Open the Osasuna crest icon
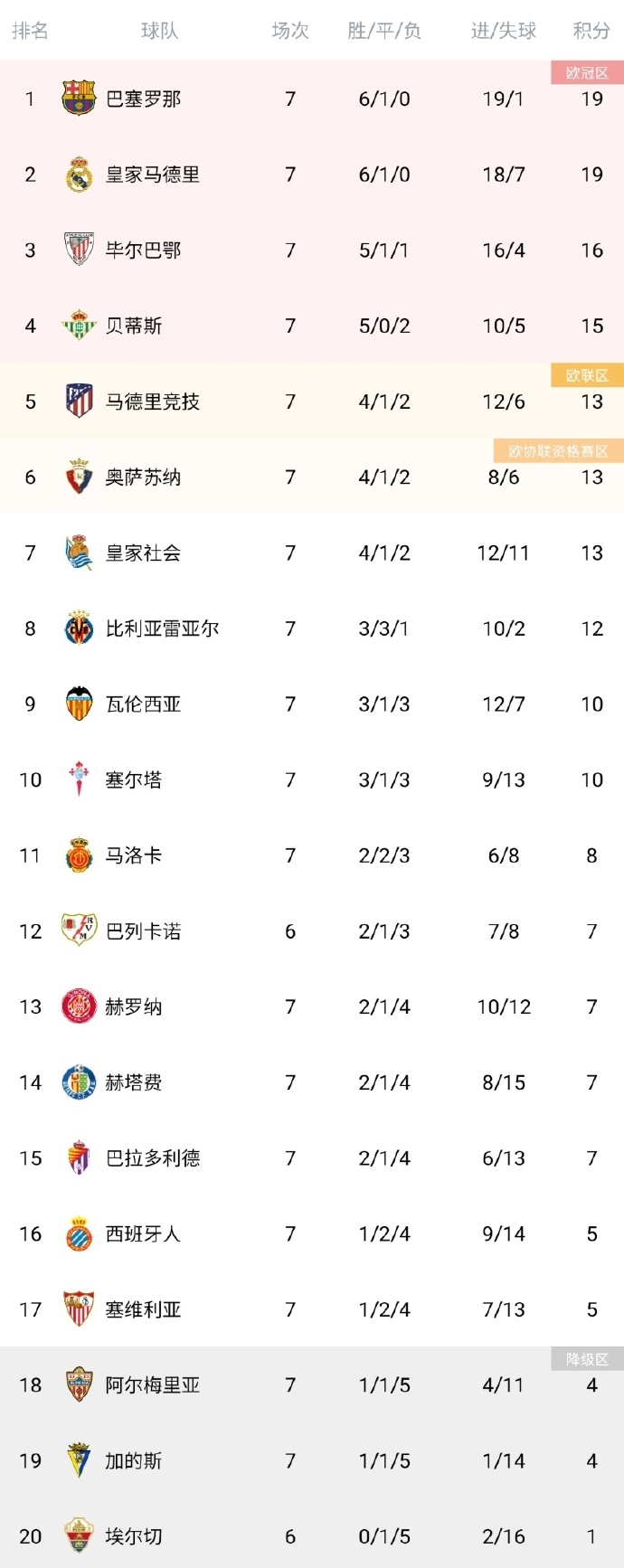 79,477
